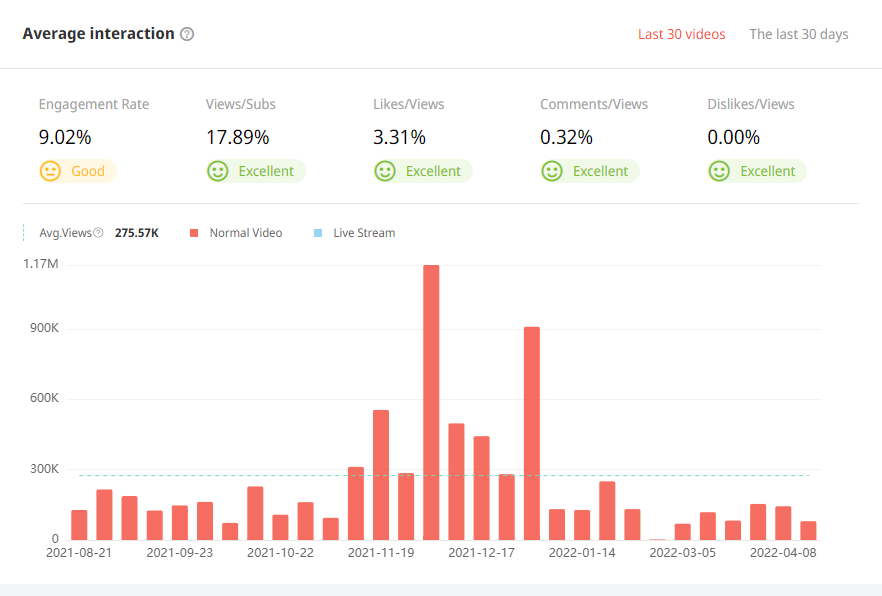Click the help icon beside Average interaction
The width and height of the screenshot is (882, 596).
pyautogui.click(x=187, y=34)
